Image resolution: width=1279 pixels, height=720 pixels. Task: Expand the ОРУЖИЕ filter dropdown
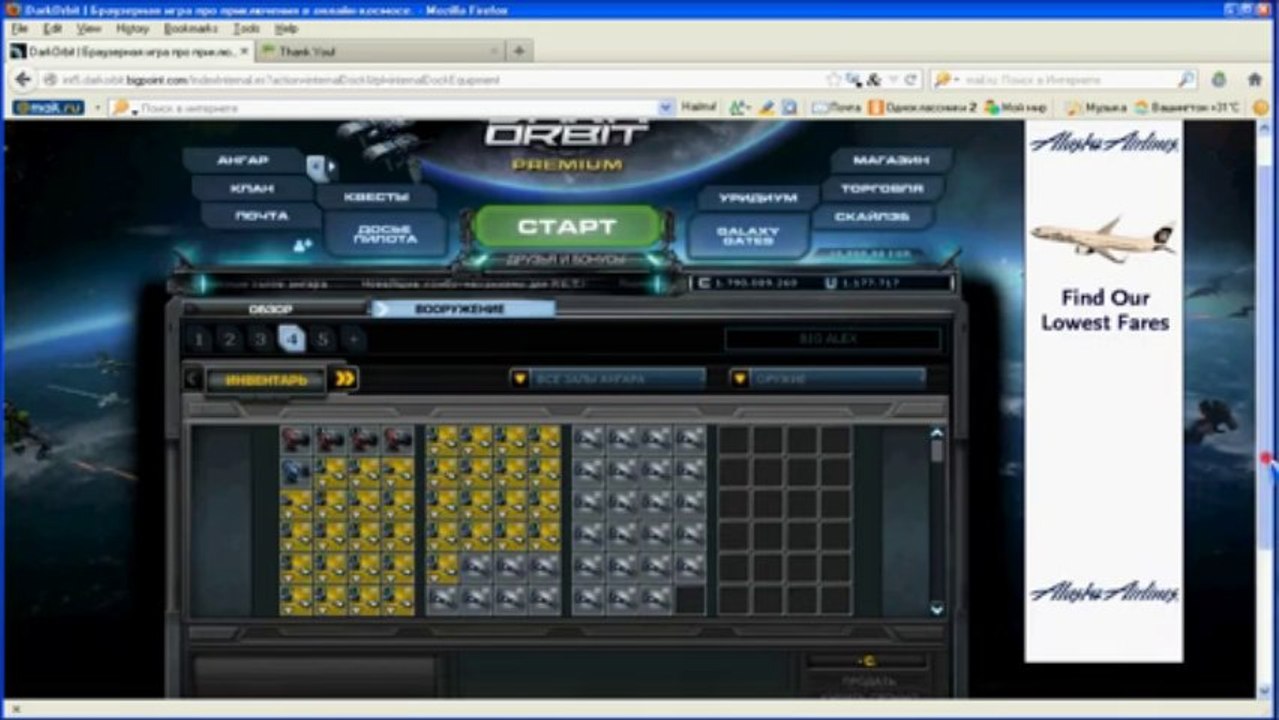827,379
